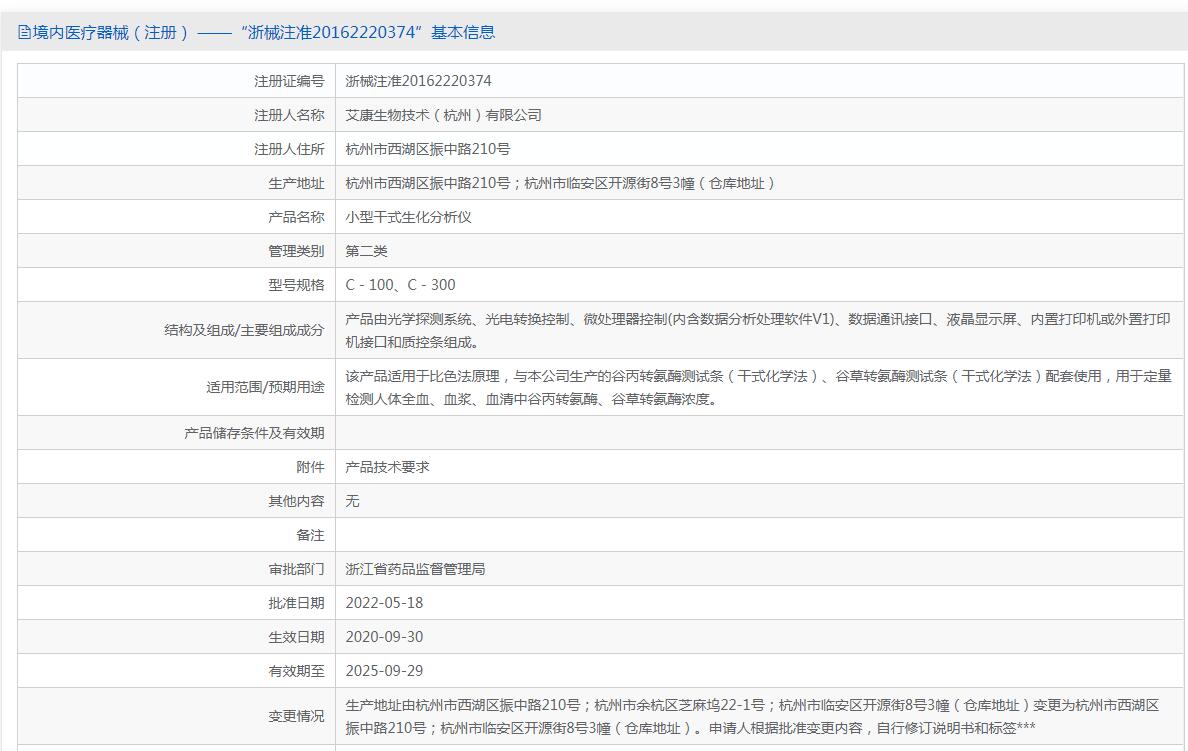This screenshot has height=751, width=1188.
Task: Select the value 无 in 其他内容 row
Action: click(352, 501)
